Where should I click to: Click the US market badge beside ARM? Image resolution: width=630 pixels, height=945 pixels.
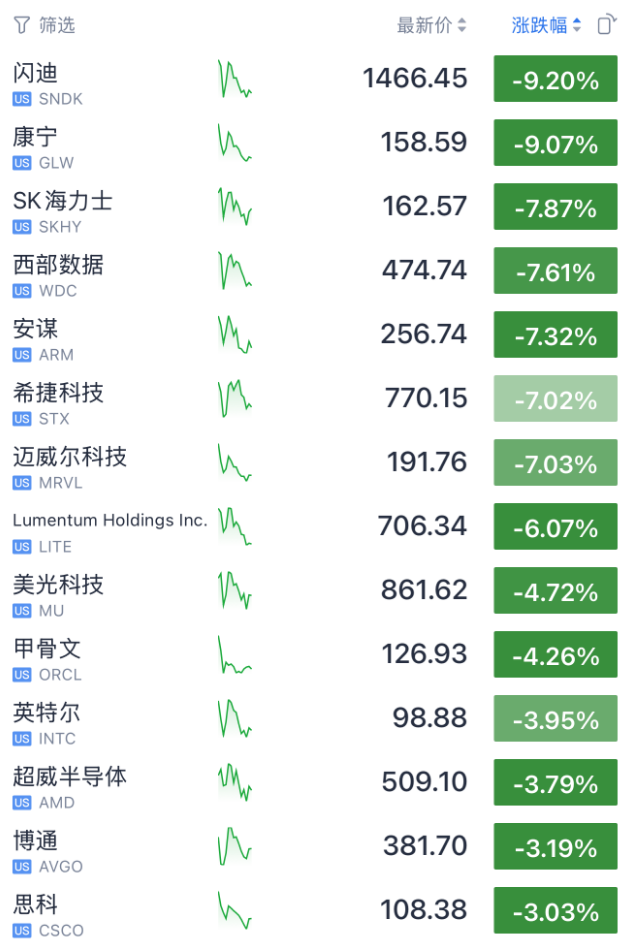pyautogui.click(x=22, y=355)
